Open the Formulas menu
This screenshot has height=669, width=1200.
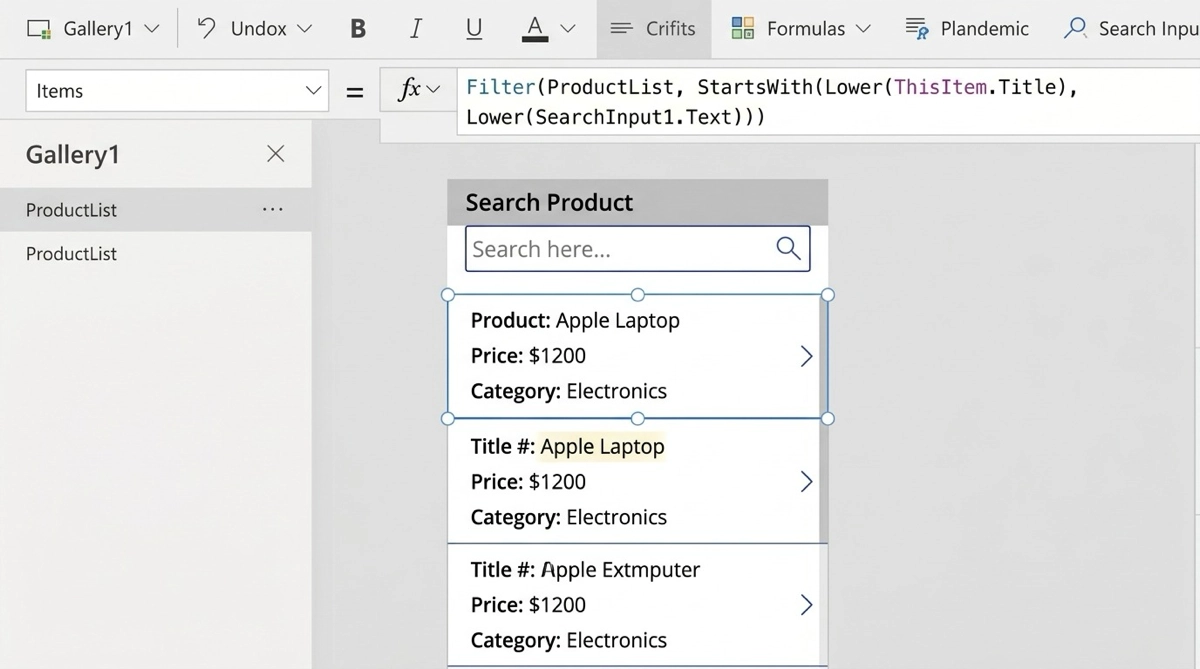pyautogui.click(x=801, y=29)
